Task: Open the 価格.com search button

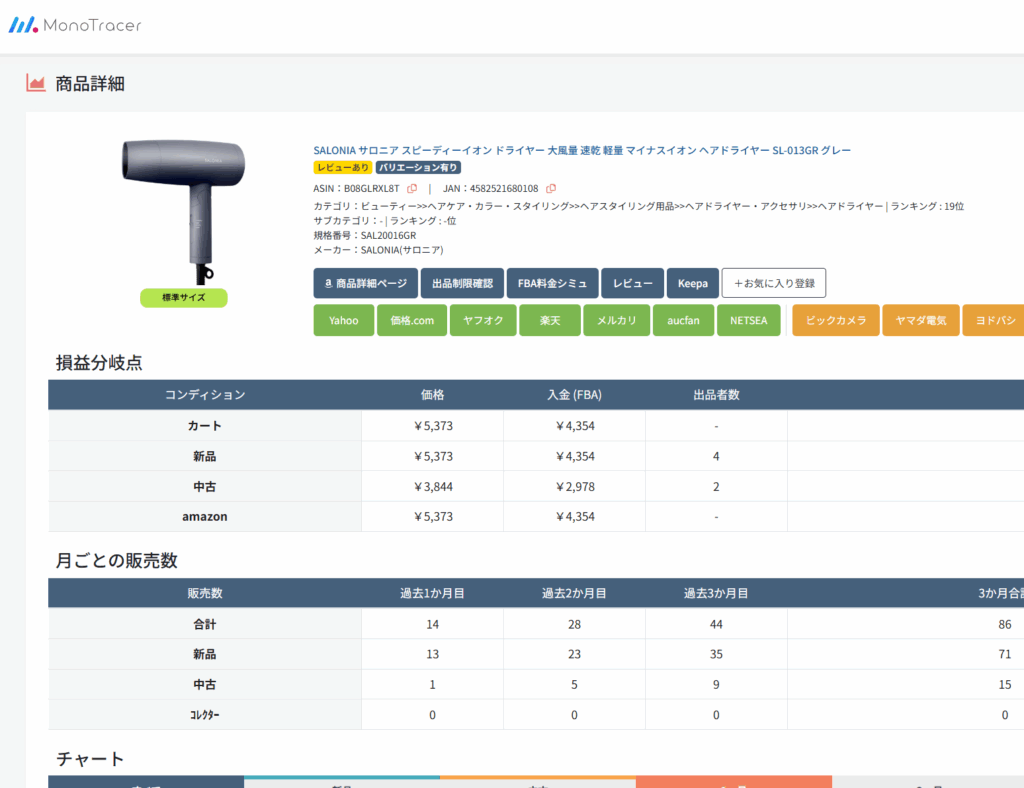Action: click(x=412, y=321)
